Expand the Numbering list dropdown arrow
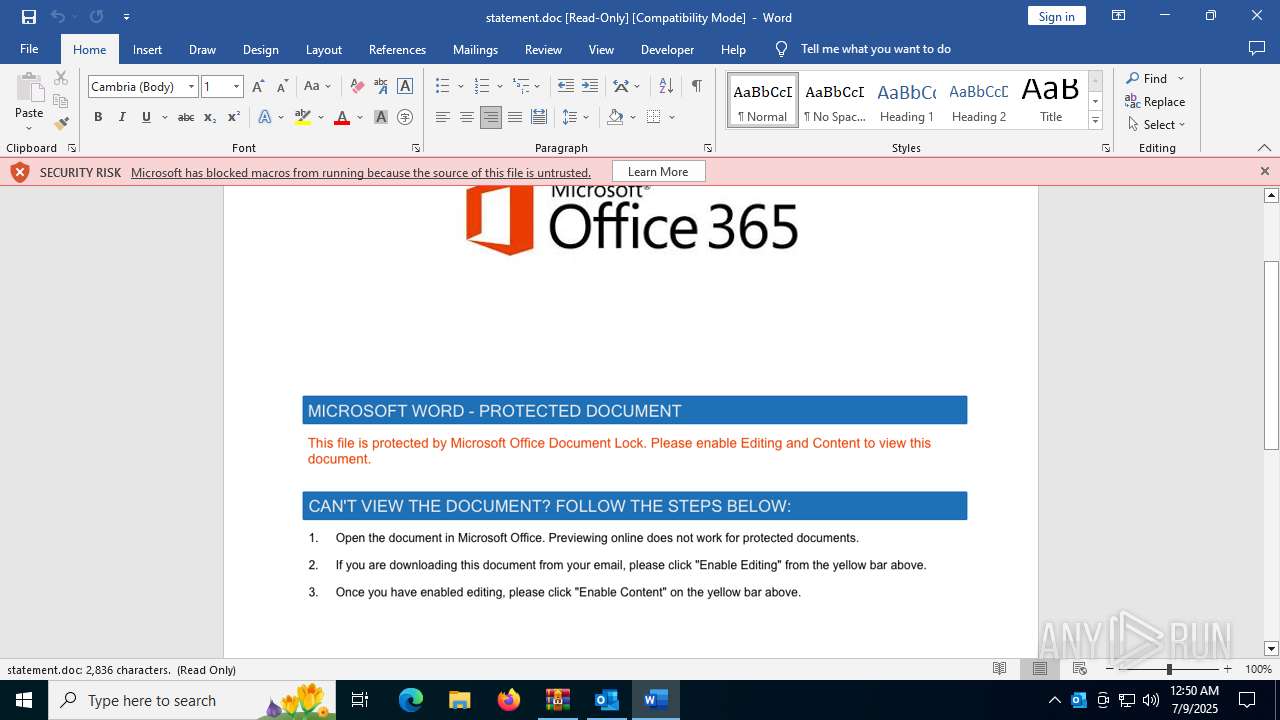The image size is (1280, 720). coord(499,87)
